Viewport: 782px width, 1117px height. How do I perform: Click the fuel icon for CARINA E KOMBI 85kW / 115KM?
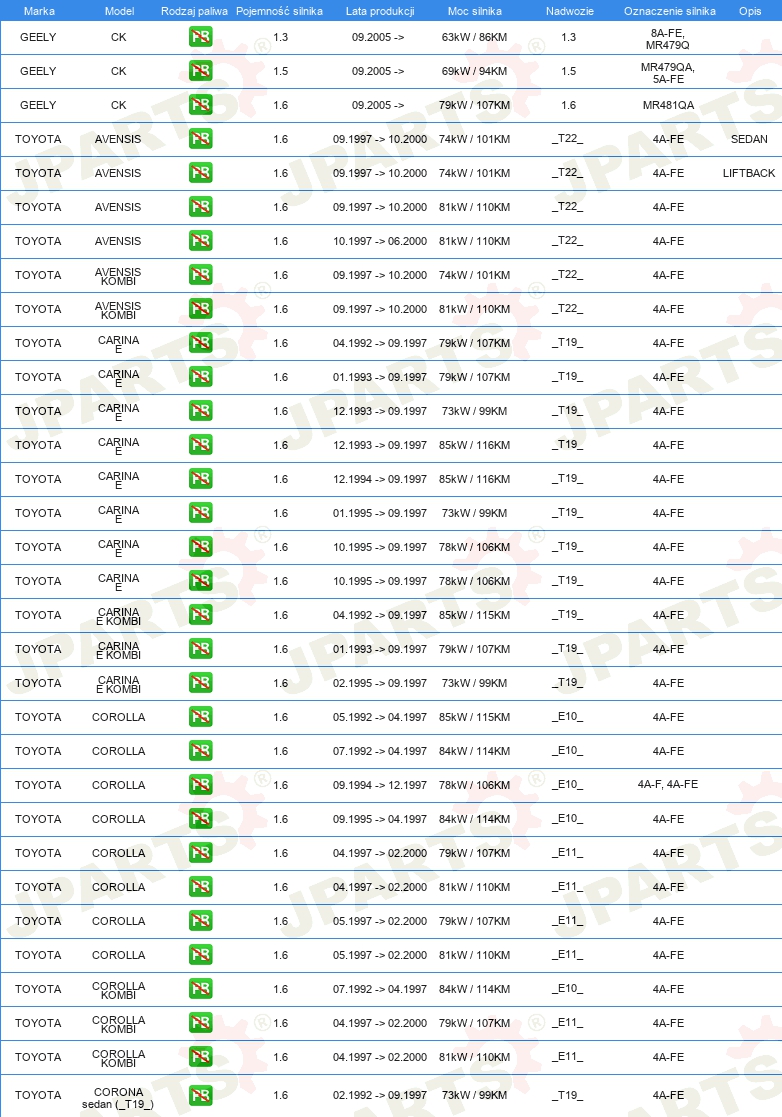[x=201, y=615]
